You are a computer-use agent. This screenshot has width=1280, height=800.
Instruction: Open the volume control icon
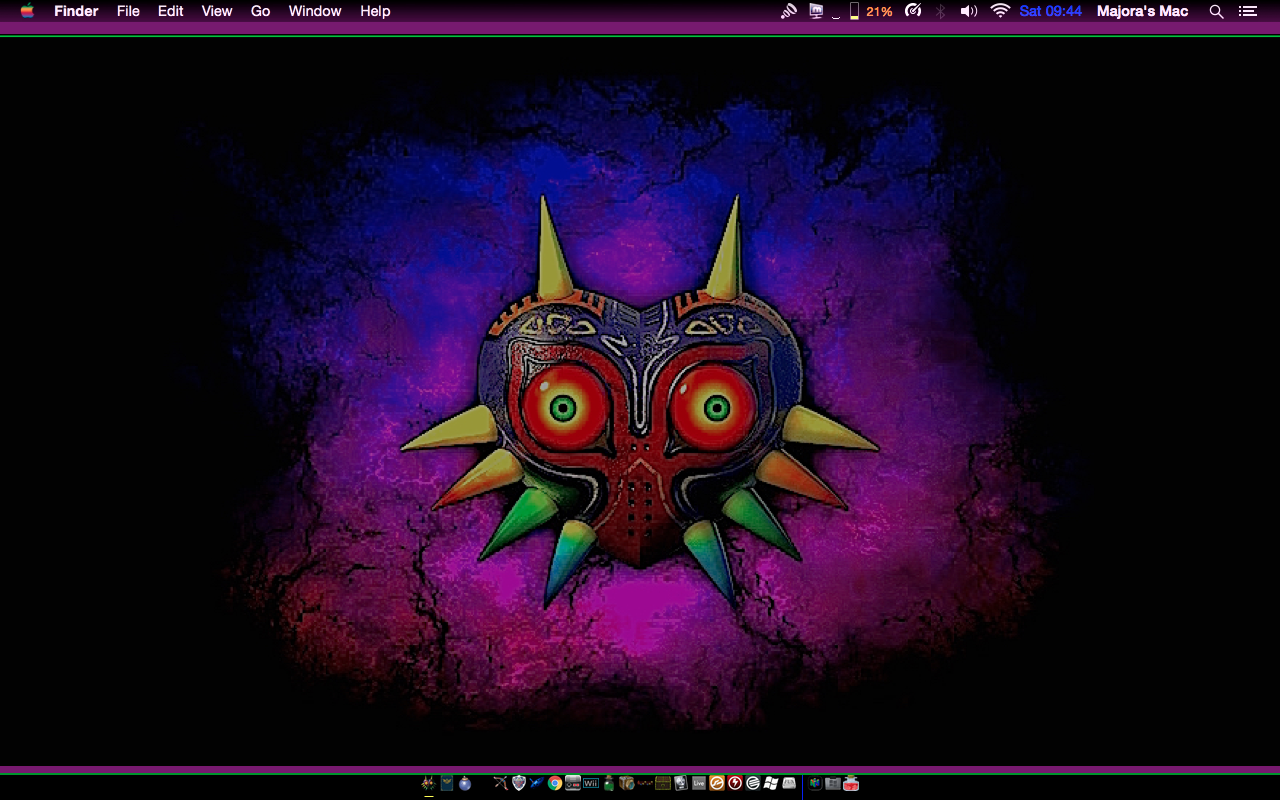point(968,11)
